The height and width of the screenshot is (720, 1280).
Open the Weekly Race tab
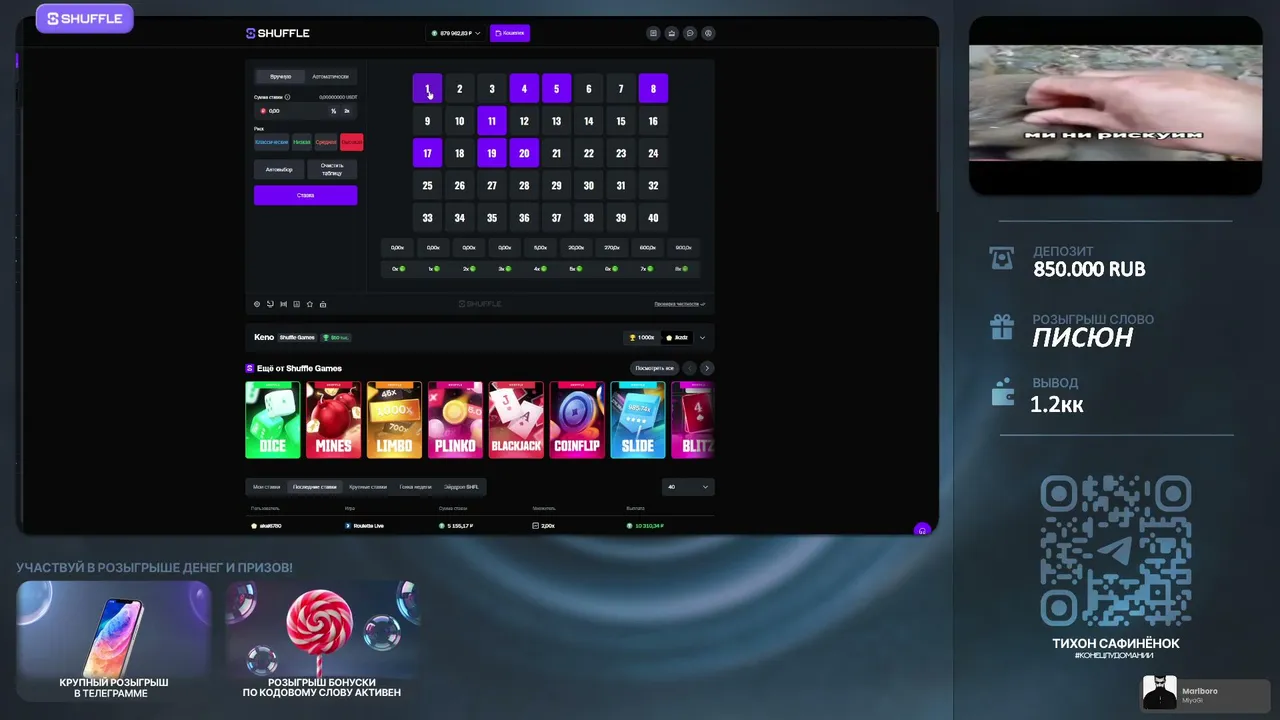(415, 487)
